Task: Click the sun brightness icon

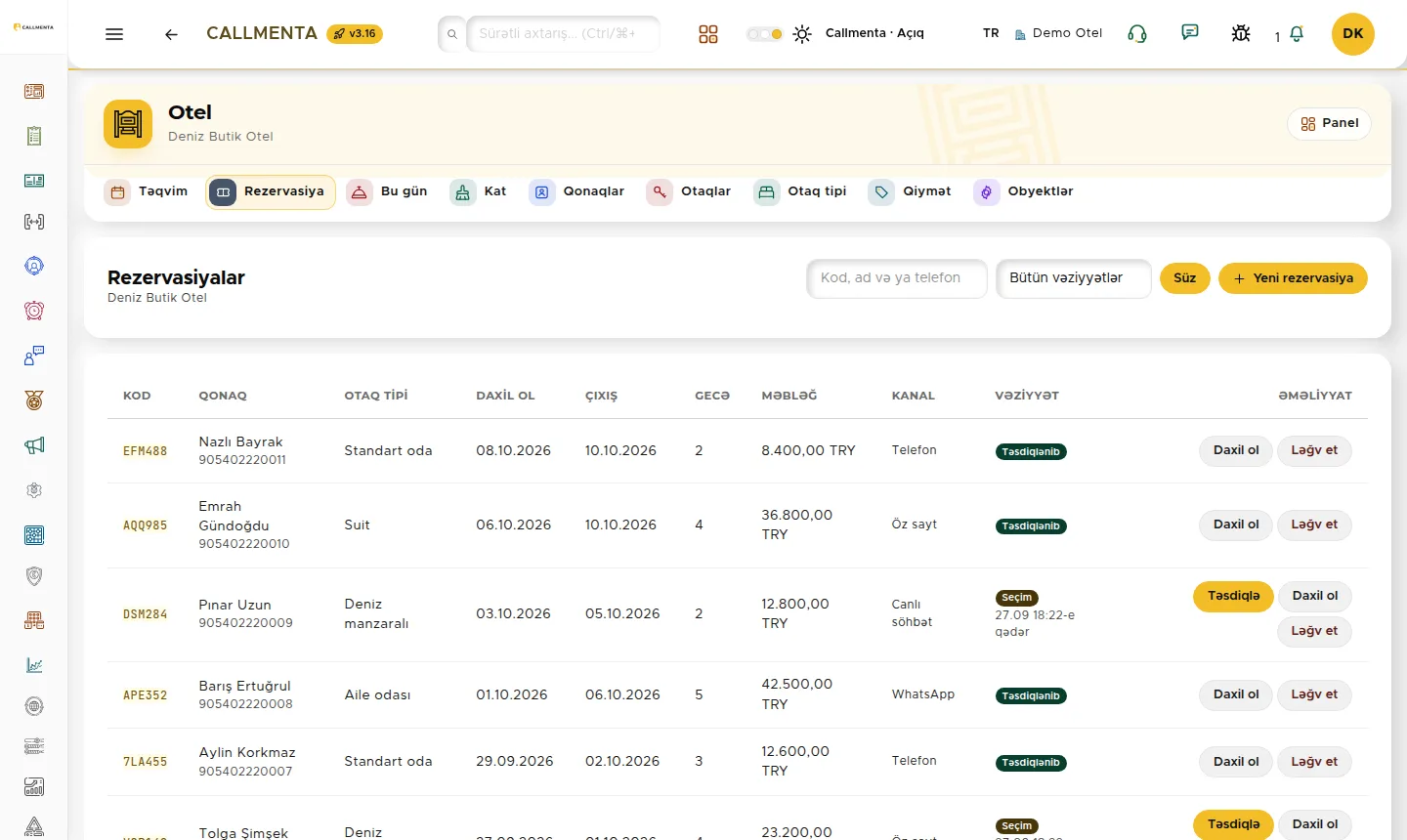Action: [x=802, y=34]
